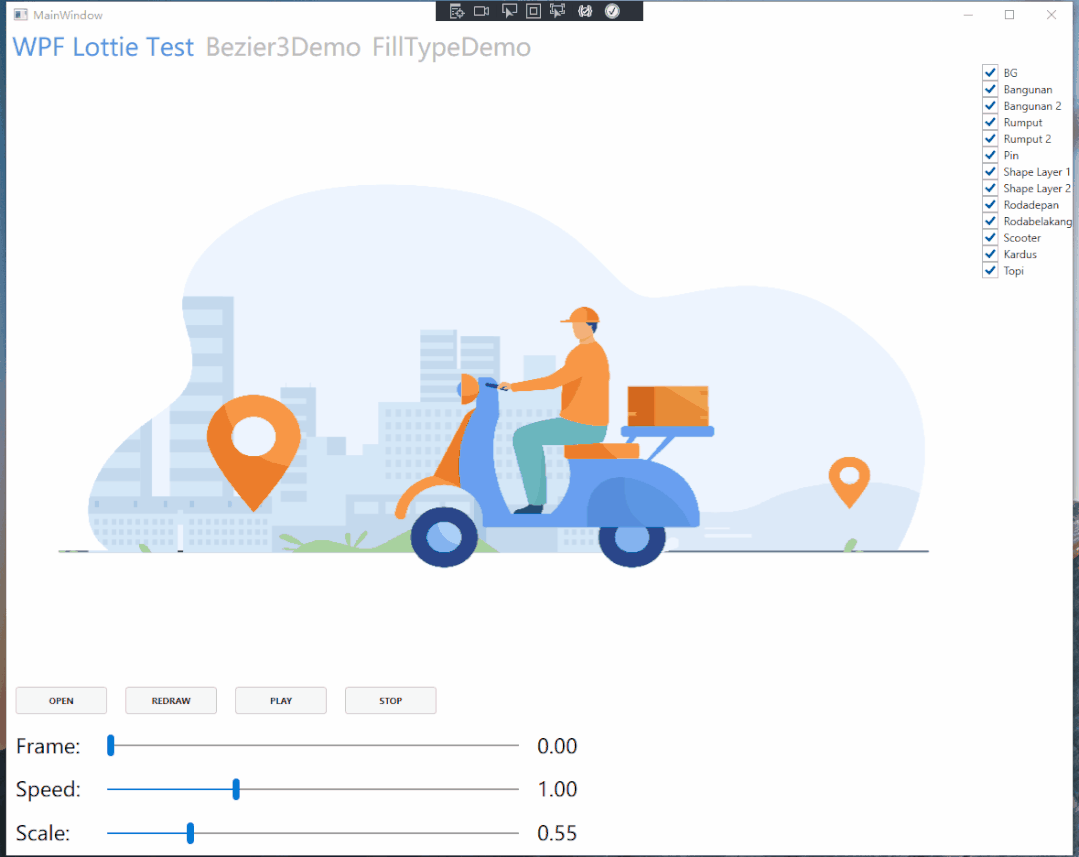This screenshot has width=1079, height=857.
Task: Click the Speed value 1.00
Action: [557, 790]
